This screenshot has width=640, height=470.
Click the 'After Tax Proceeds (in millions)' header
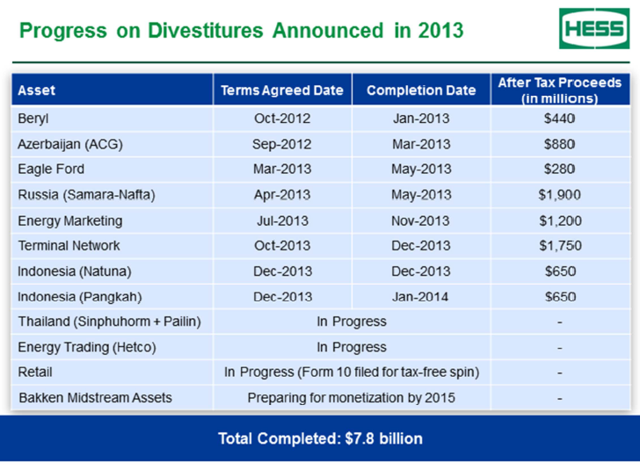[x=560, y=90]
